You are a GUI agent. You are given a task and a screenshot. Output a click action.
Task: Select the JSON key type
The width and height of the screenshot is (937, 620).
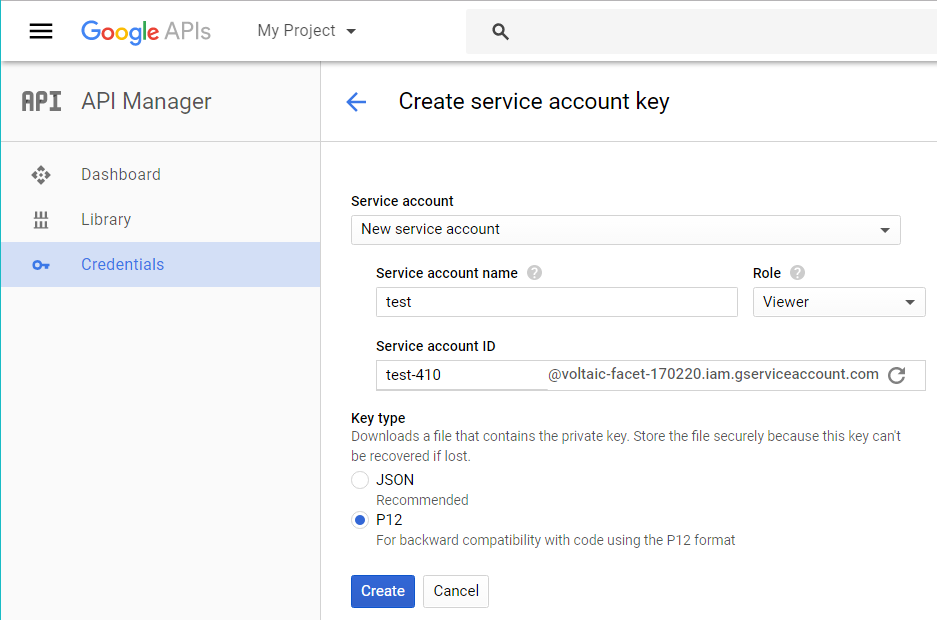click(360, 480)
